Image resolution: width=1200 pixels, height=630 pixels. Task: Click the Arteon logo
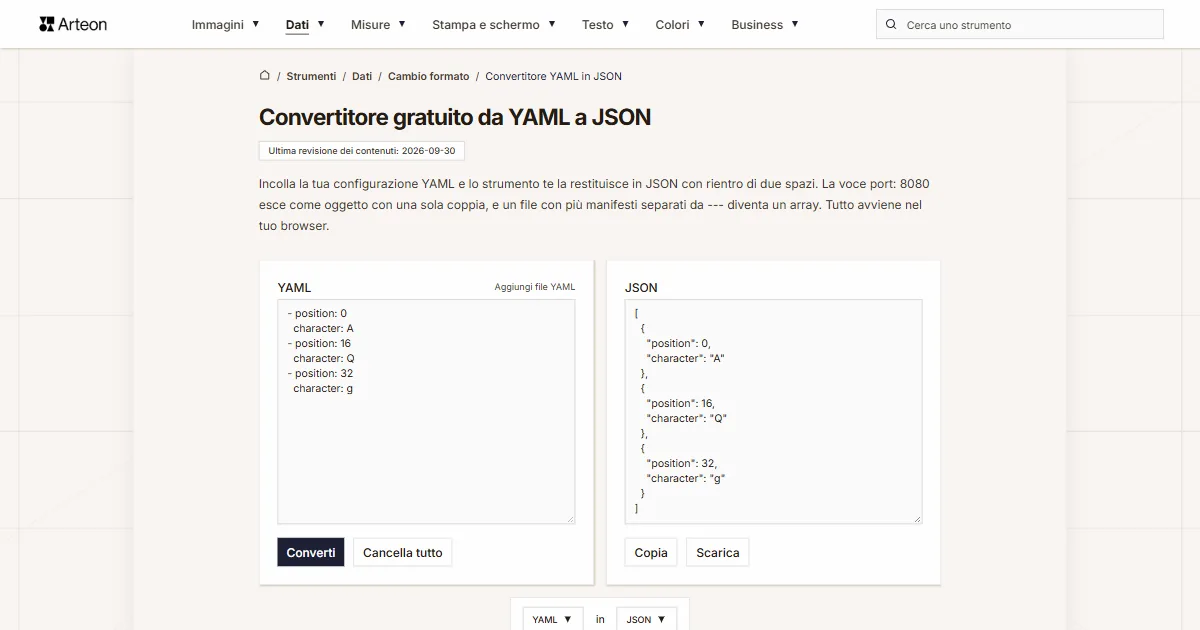click(73, 24)
